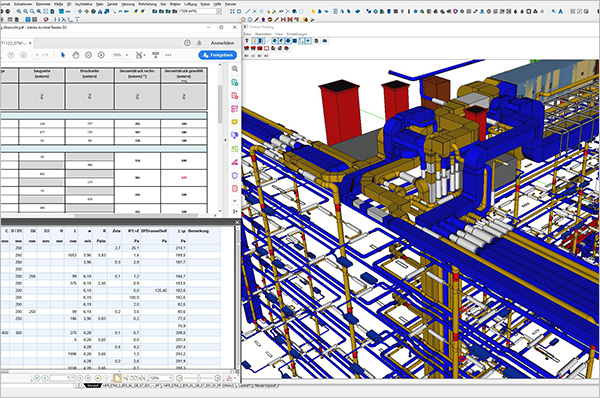Click the yellow comment tool in sidebar
The height and width of the screenshot is (398, 600).
tap(235, 122)
